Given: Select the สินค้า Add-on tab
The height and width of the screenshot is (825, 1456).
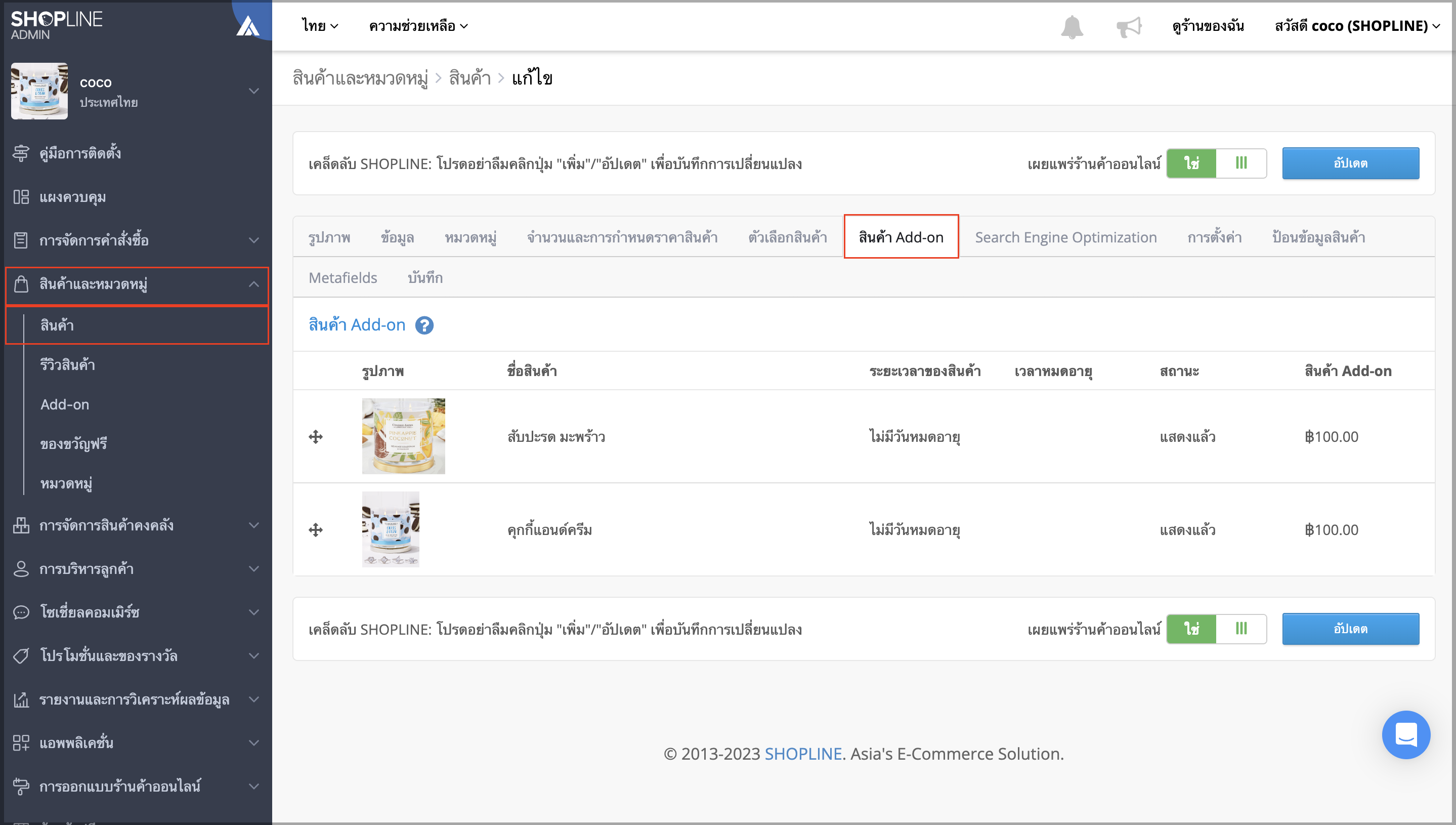Looking at the screenshot, I should (901, 237).
